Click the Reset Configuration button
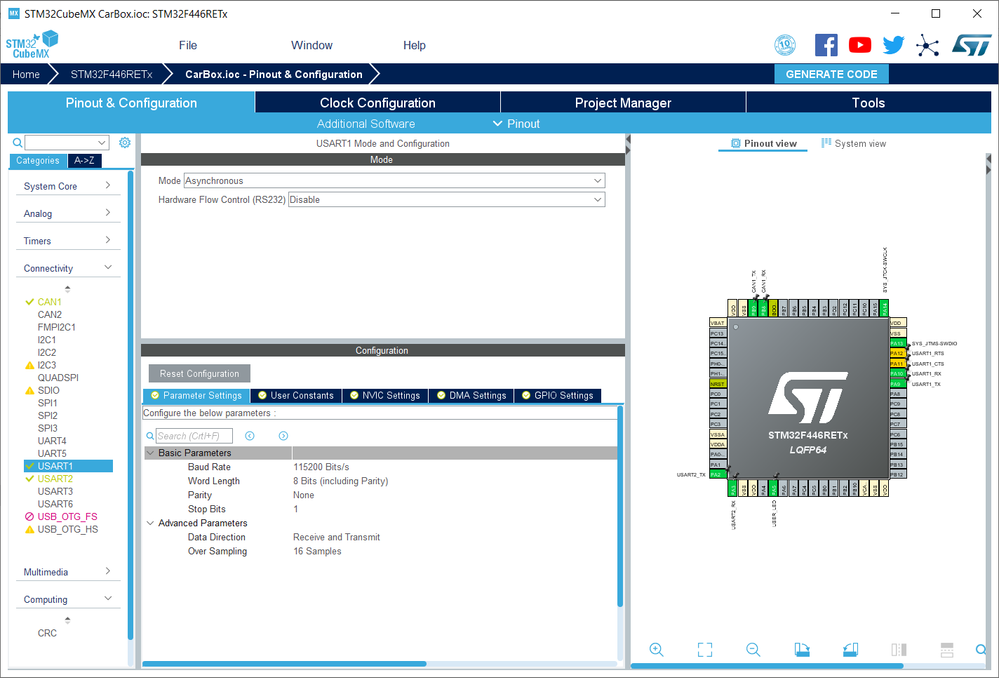This screenshot has height=678, width=999. (x=199, y=374)
